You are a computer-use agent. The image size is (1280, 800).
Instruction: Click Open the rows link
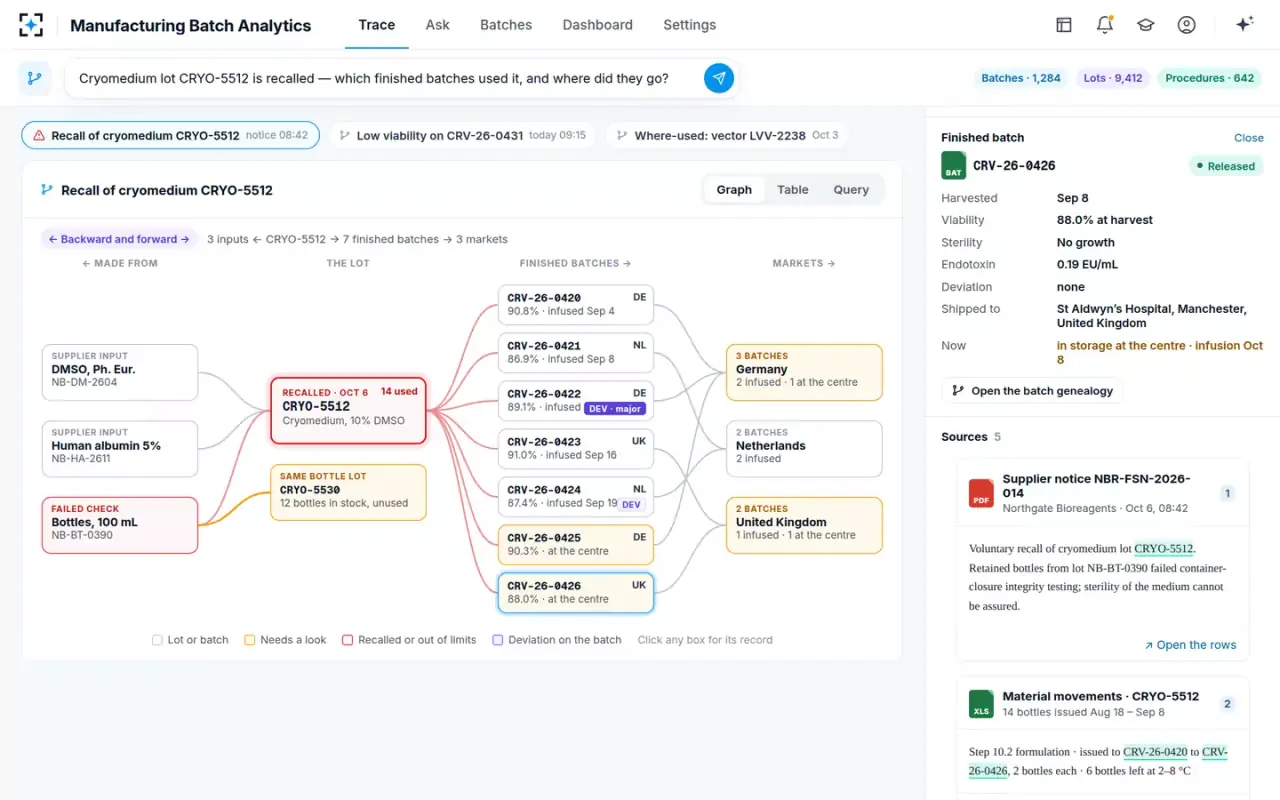coord(1190,645)
